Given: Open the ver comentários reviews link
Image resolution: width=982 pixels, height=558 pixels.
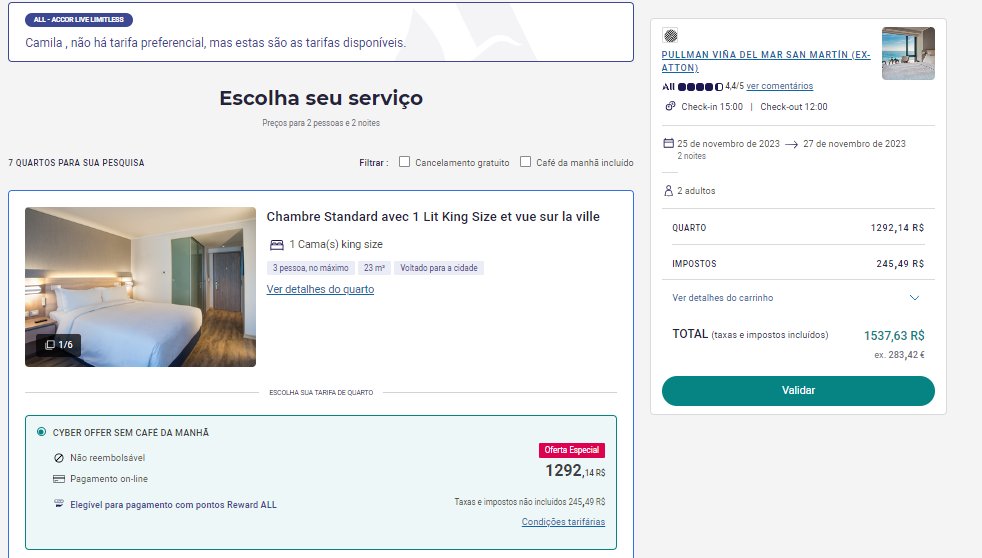Looking at the screenshot, I should pos(779,86).
